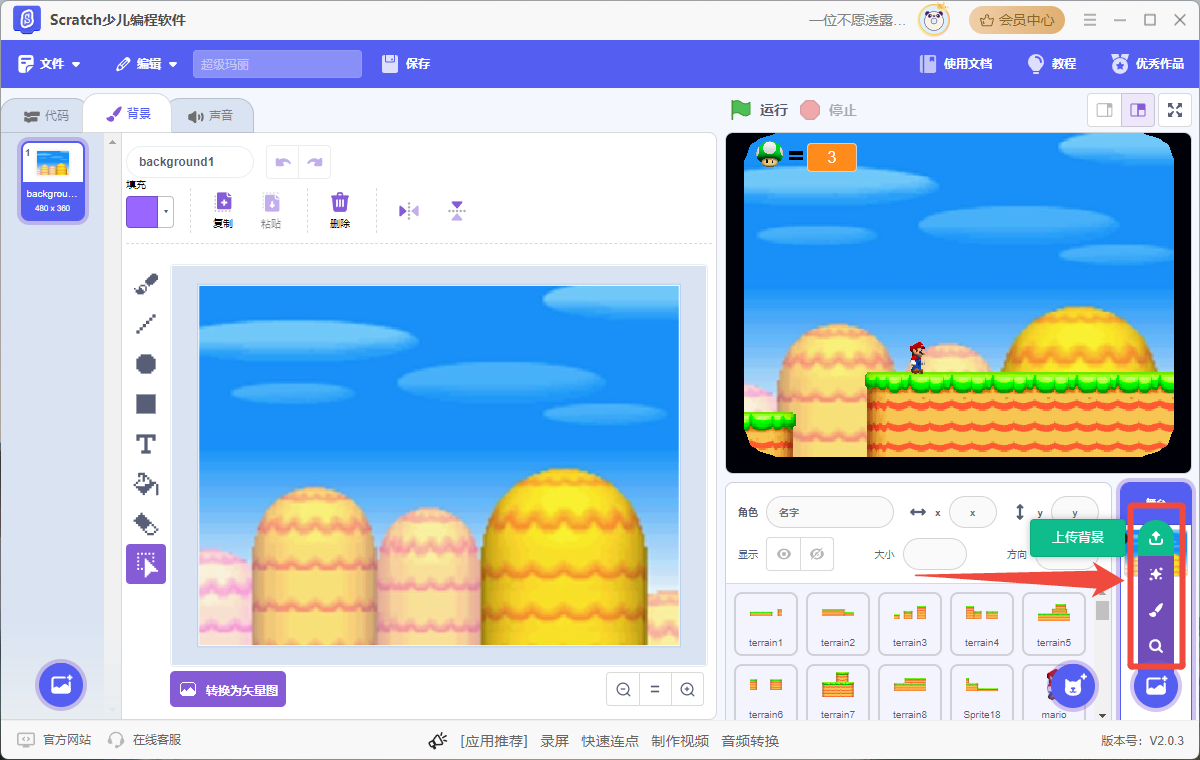1200x760 pixels.
Task: Click the project name input field
Action: tap(277, 64)
